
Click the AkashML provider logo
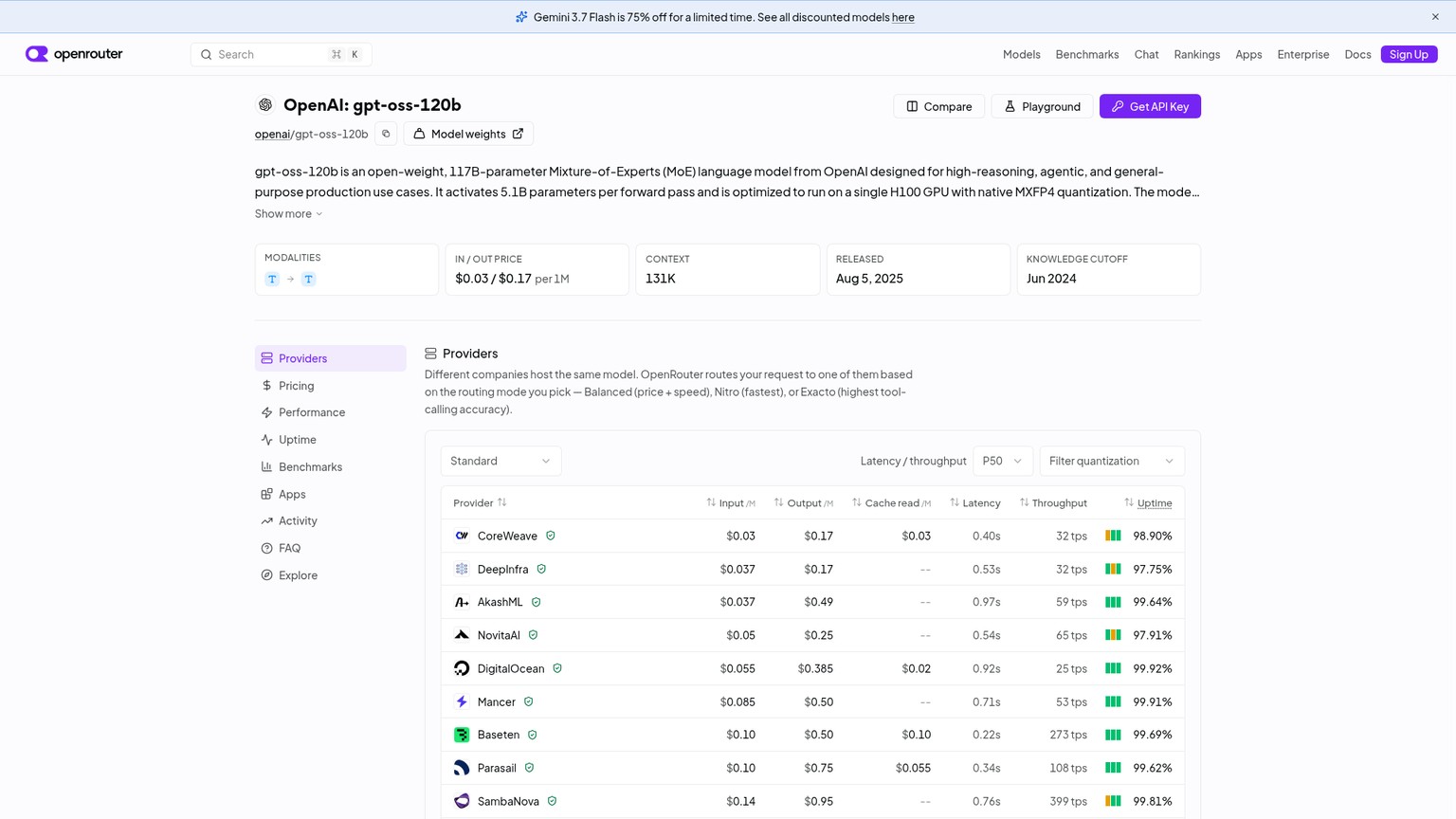[x=462, y=602]
